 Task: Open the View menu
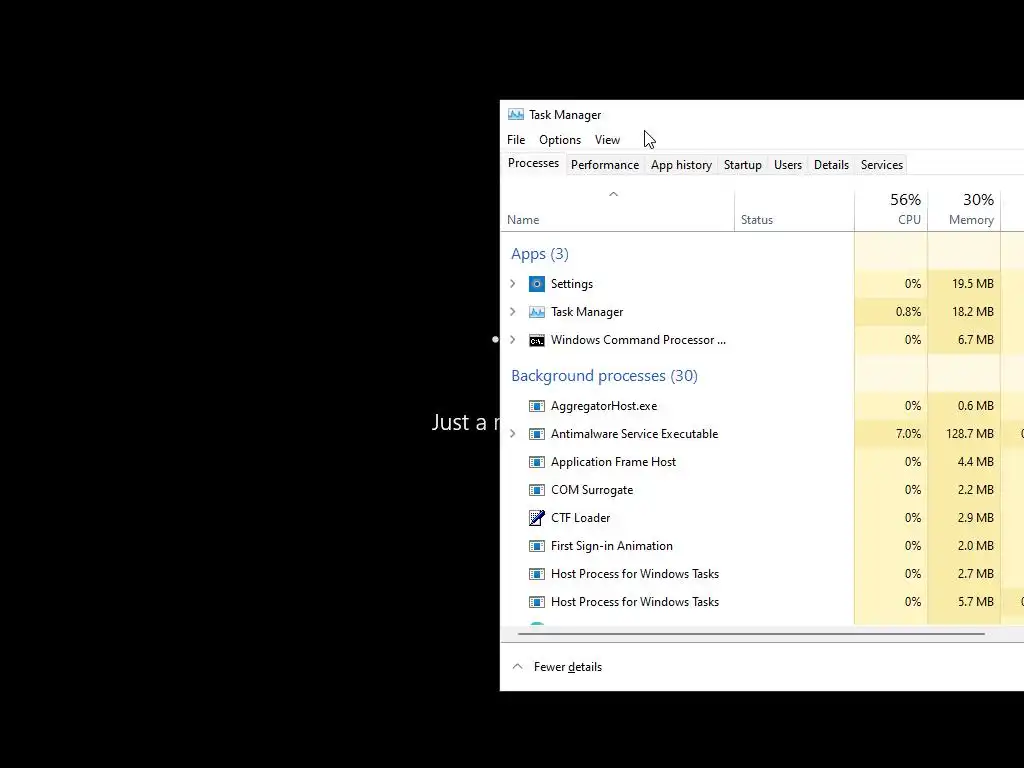click(x=607, y=140)
